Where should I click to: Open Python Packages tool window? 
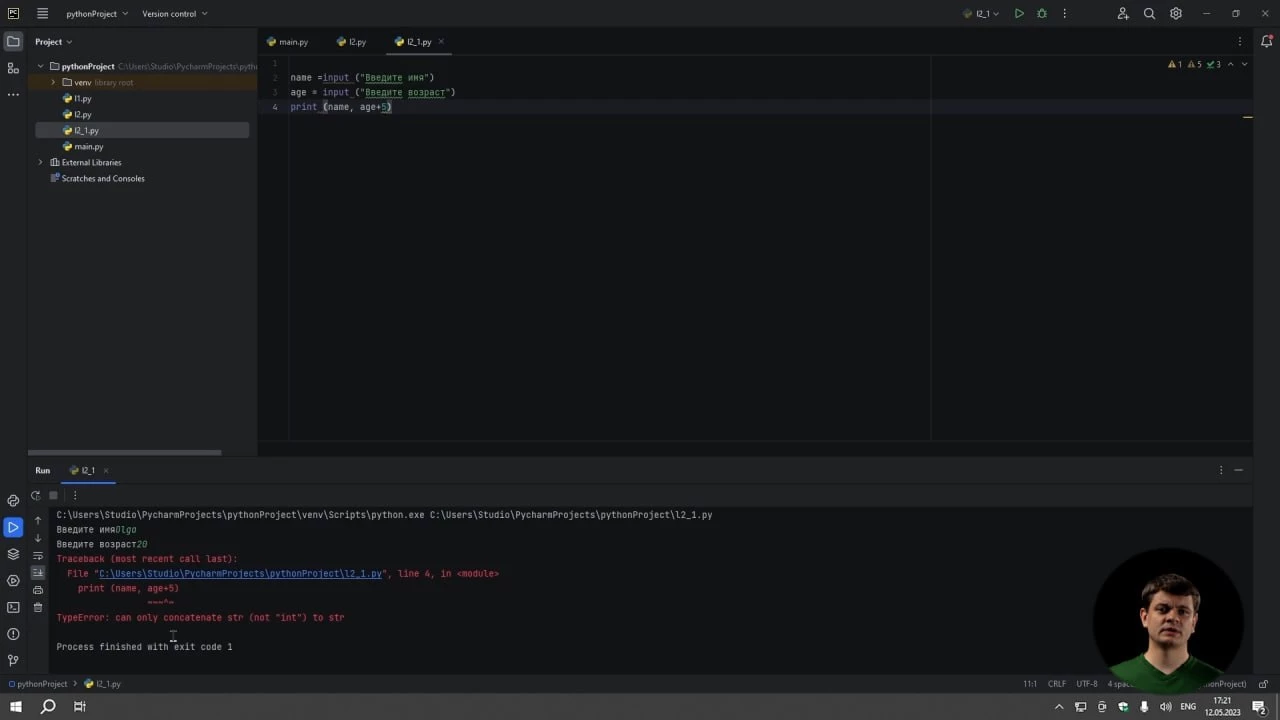point(13,554)
